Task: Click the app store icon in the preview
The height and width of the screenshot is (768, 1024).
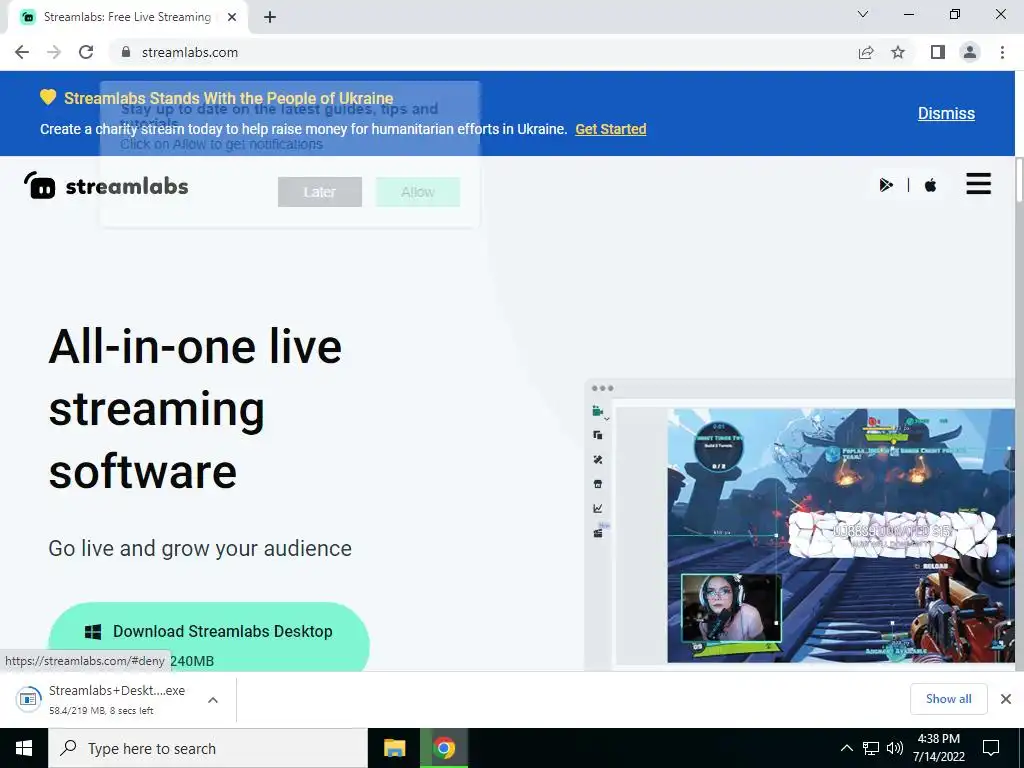Action: (x=598, y=484)
